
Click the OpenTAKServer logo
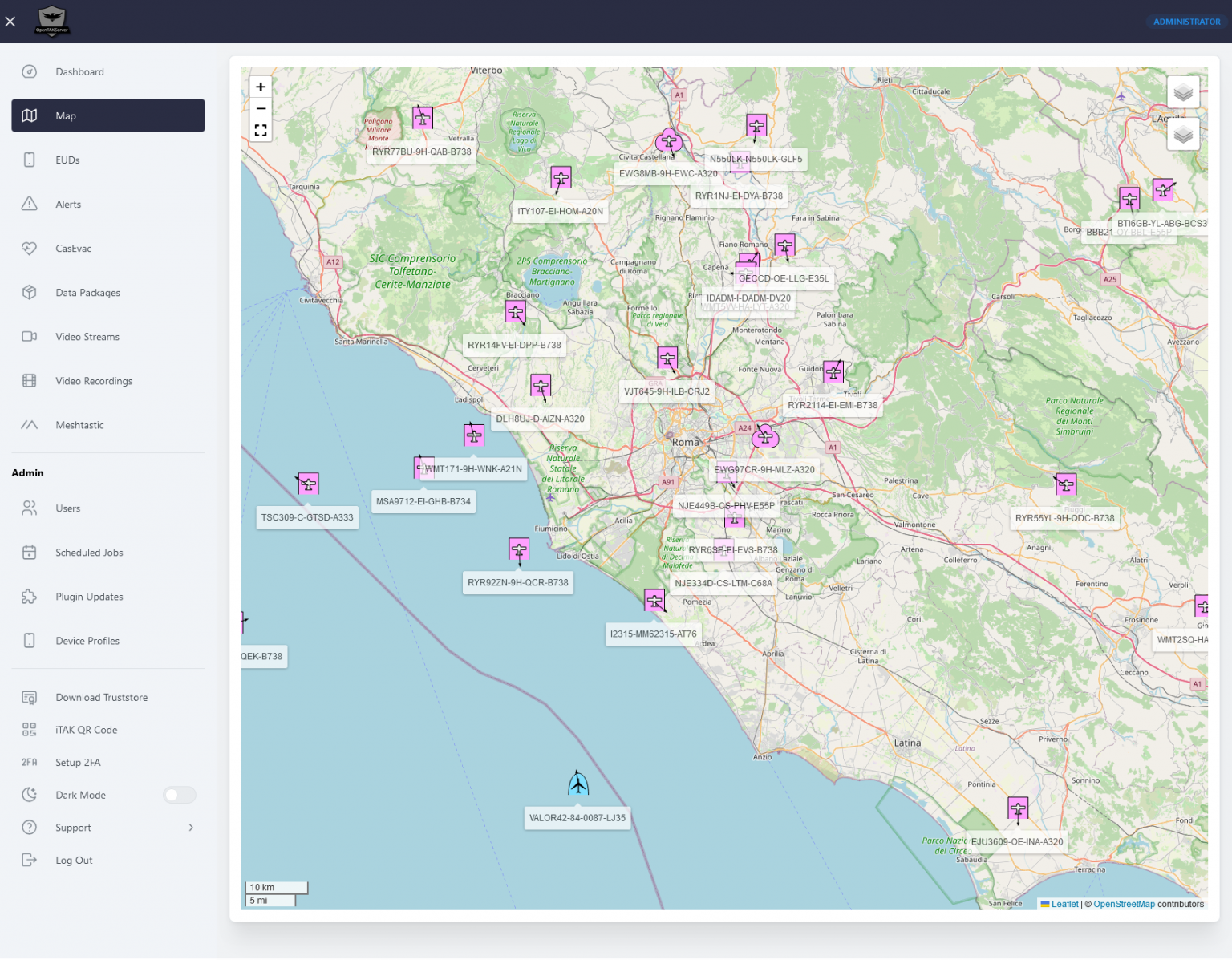pyautogui.click(x=54, y=21)
